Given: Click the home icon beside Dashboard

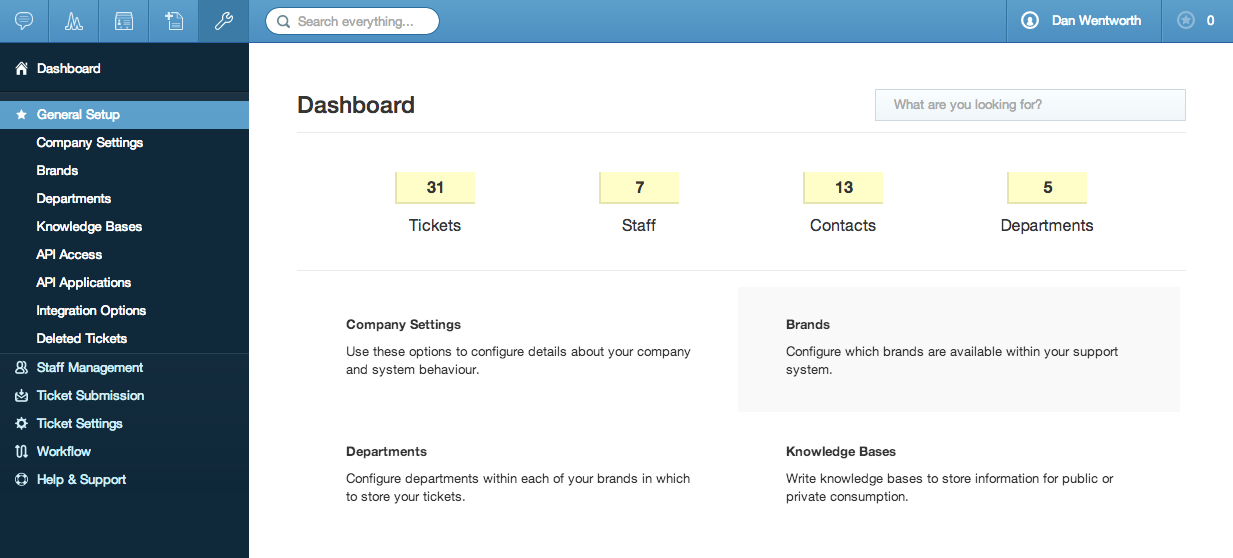Looking at the screenshot, I should (x=21, y=68).
